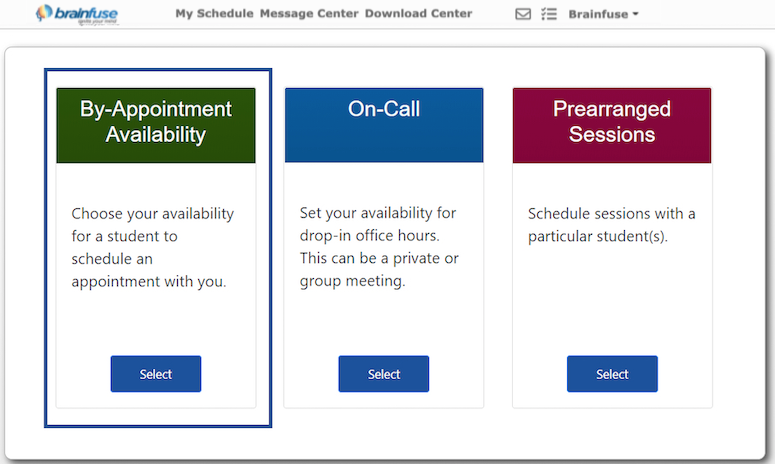Screen dimensions: 775x464
Task: Click the Prearranged Sessions card's blank area
Action: 611,300
